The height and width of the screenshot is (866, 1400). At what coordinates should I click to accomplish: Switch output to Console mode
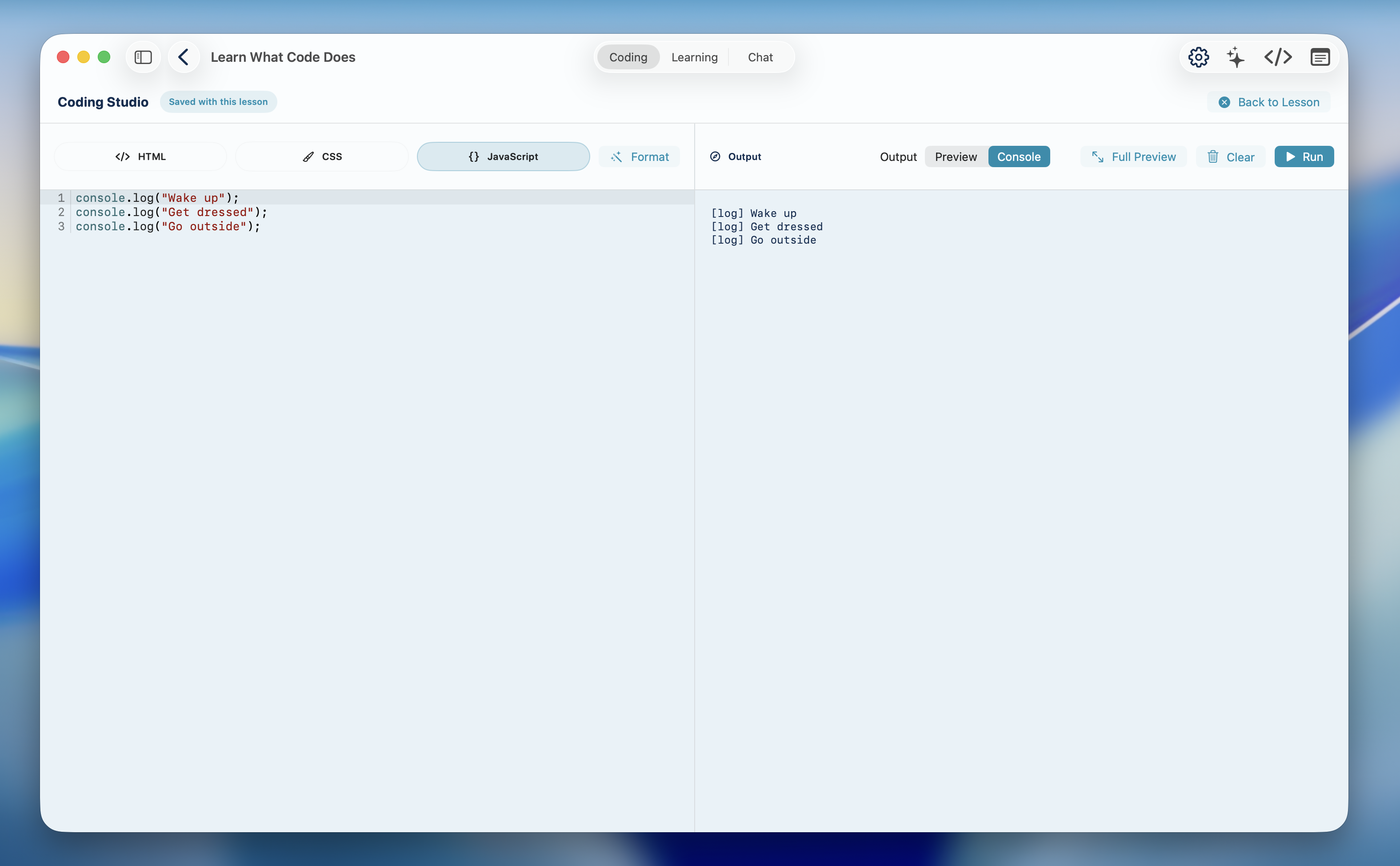point(1019,156)
